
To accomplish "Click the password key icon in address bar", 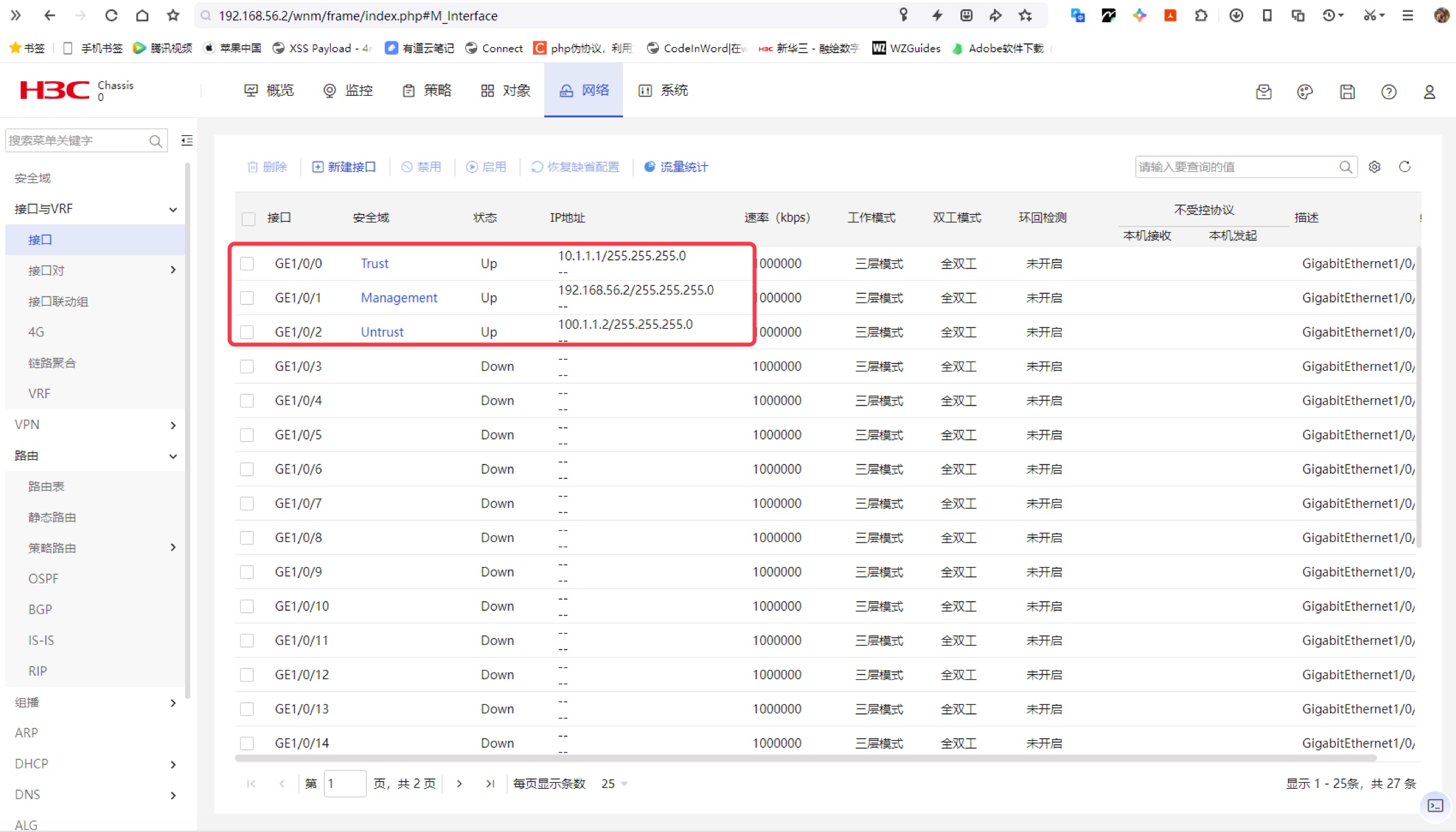I will (x=904, y=15).
